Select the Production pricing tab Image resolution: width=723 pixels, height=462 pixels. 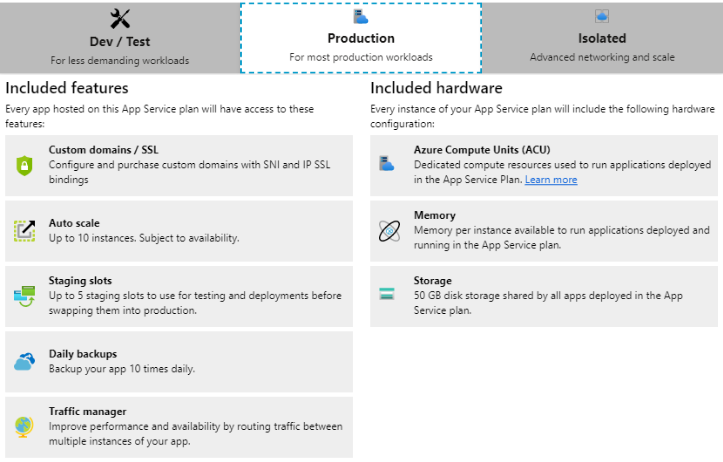pyautogui.click(x=361, y=38)
